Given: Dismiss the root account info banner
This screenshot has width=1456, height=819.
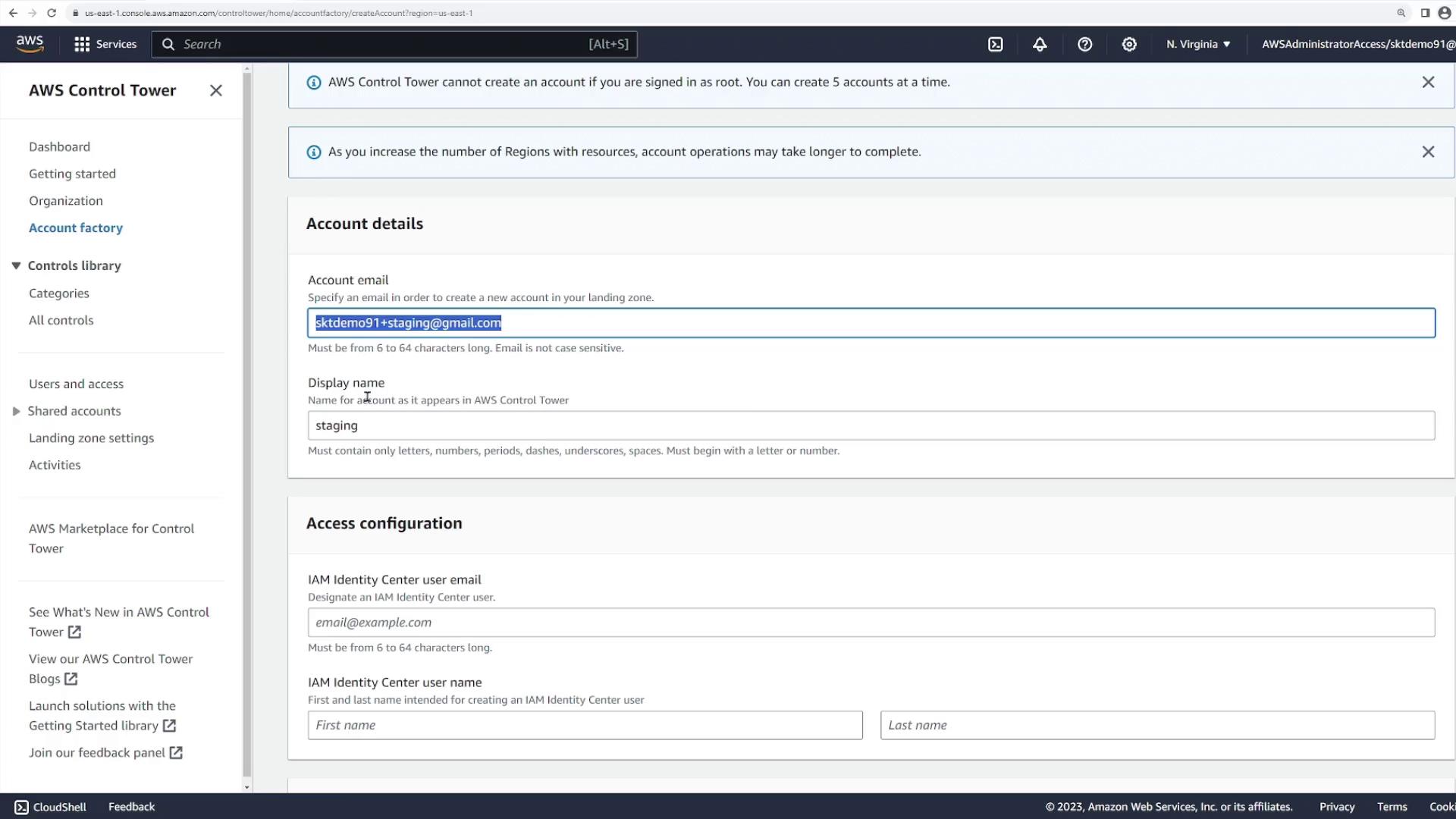Looking at the screenshot, I should pos(1428,82).
